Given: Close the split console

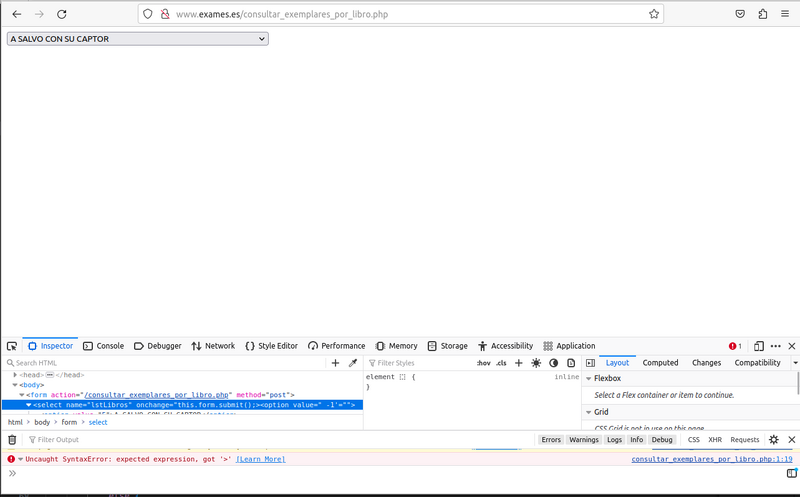Looking at the screenshot, I should [x=792, y=439].
